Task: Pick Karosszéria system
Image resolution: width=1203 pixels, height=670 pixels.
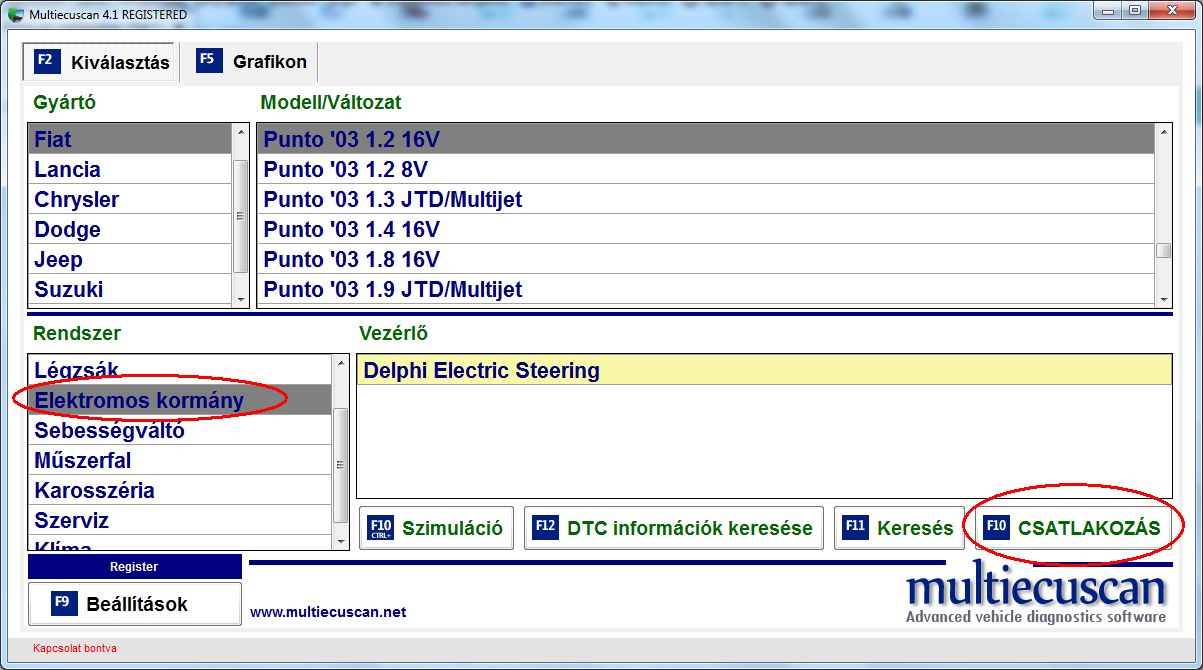Action: click(180, 490)
